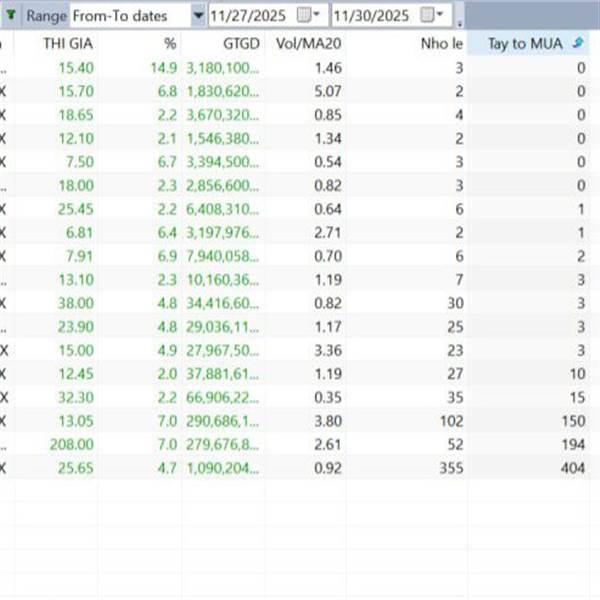This screenshot has height=600, width=600.
Task: Select the Nho le value 30
Action: pos(456,303)
